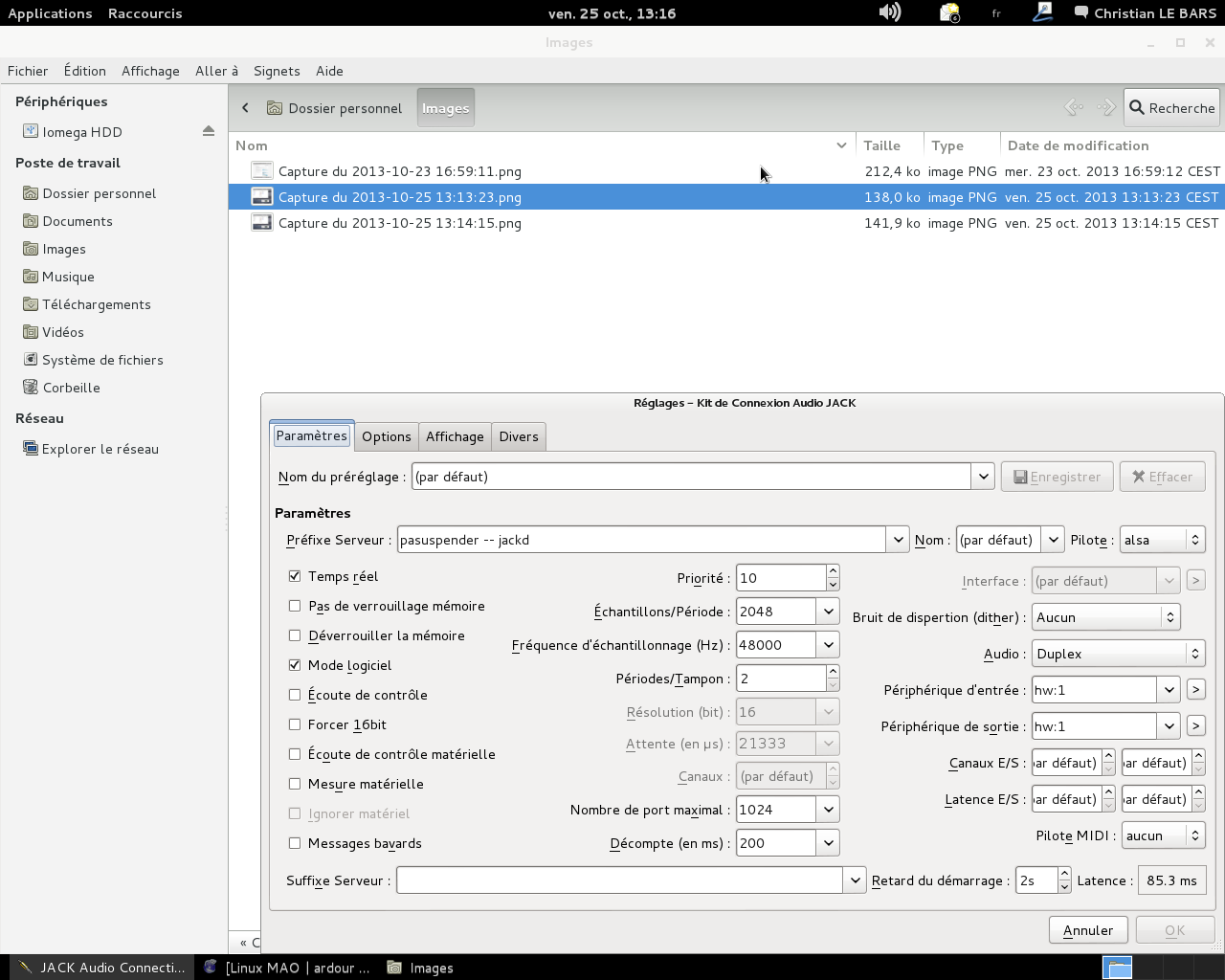Click the Suffixe Serveur text field
This screenshot has height=980, width=1225.
pos(619,880)
